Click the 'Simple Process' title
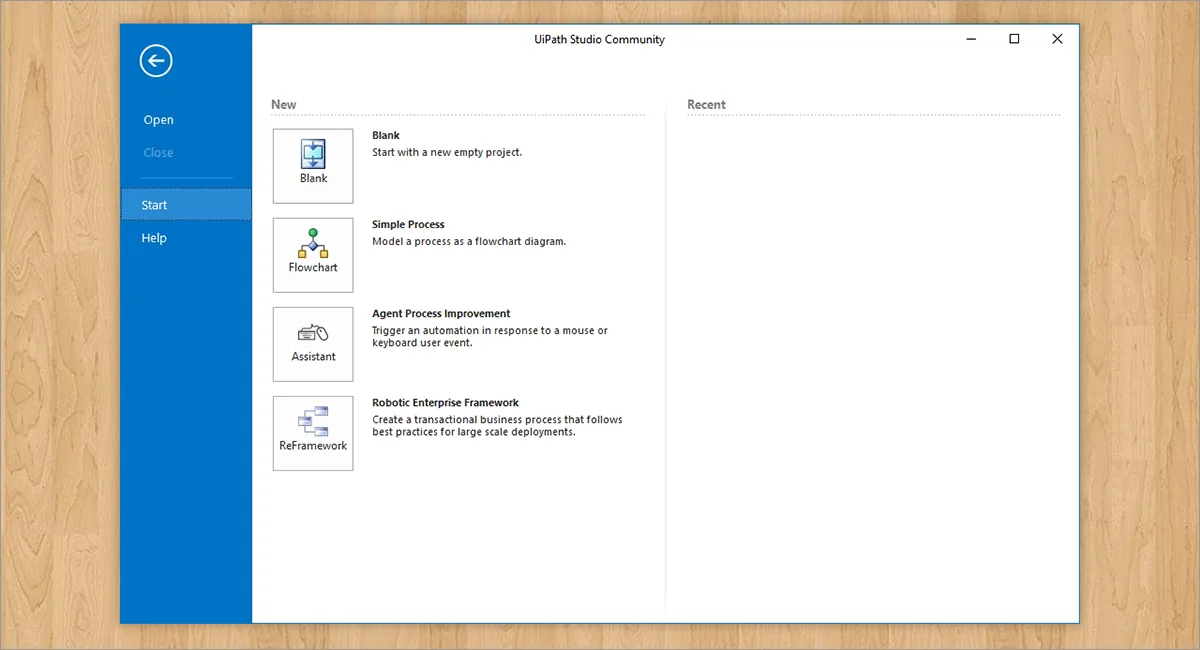Image resolution: width=1200 pixels, height=650 pixels. tap(408, 225)
